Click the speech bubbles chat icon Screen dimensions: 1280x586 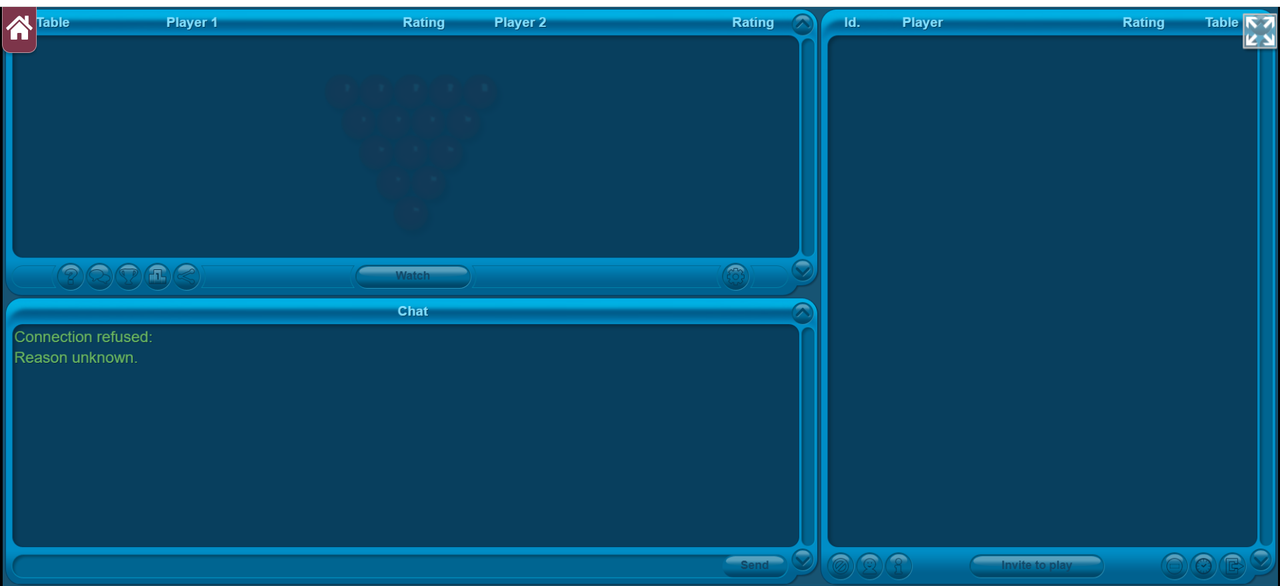[99, 276]
